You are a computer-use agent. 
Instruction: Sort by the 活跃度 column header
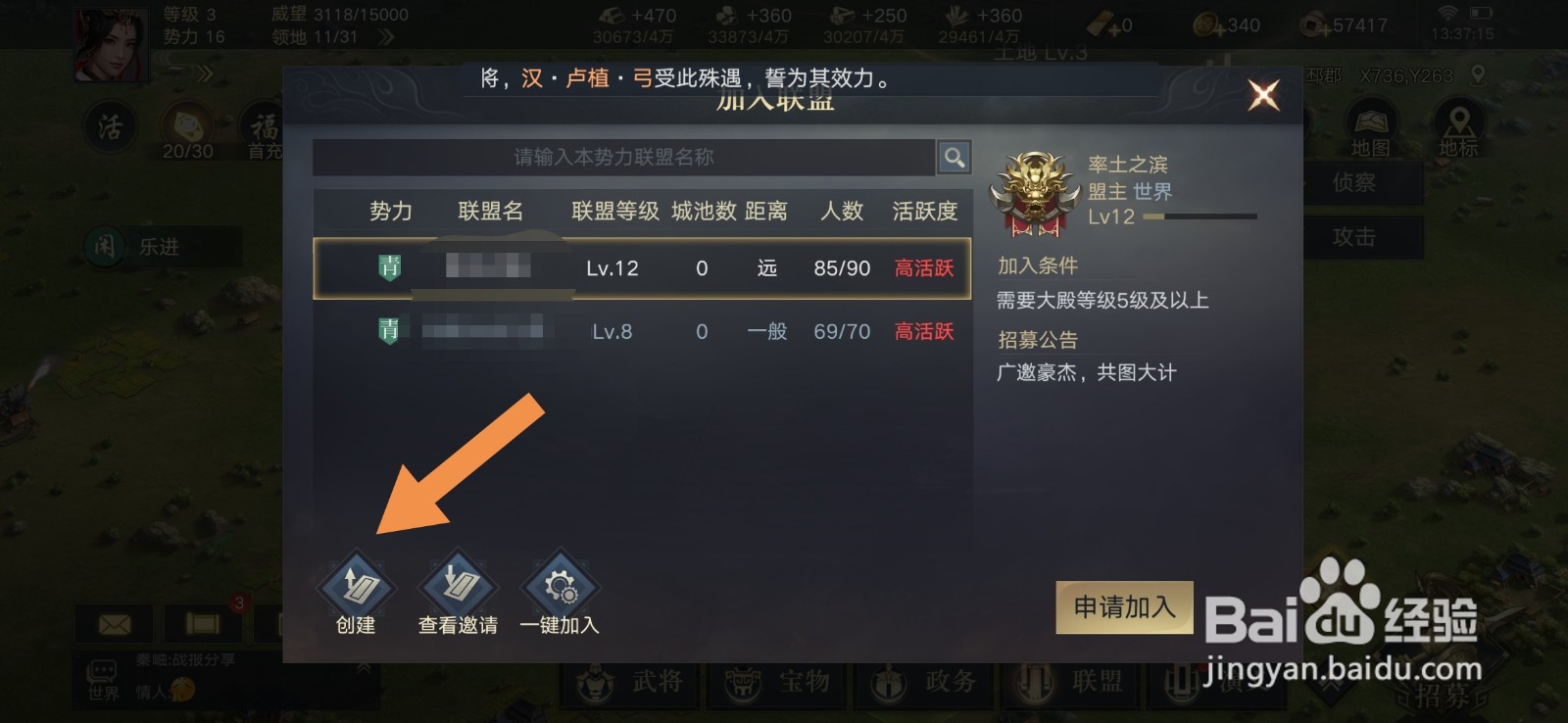click(924, 212)
